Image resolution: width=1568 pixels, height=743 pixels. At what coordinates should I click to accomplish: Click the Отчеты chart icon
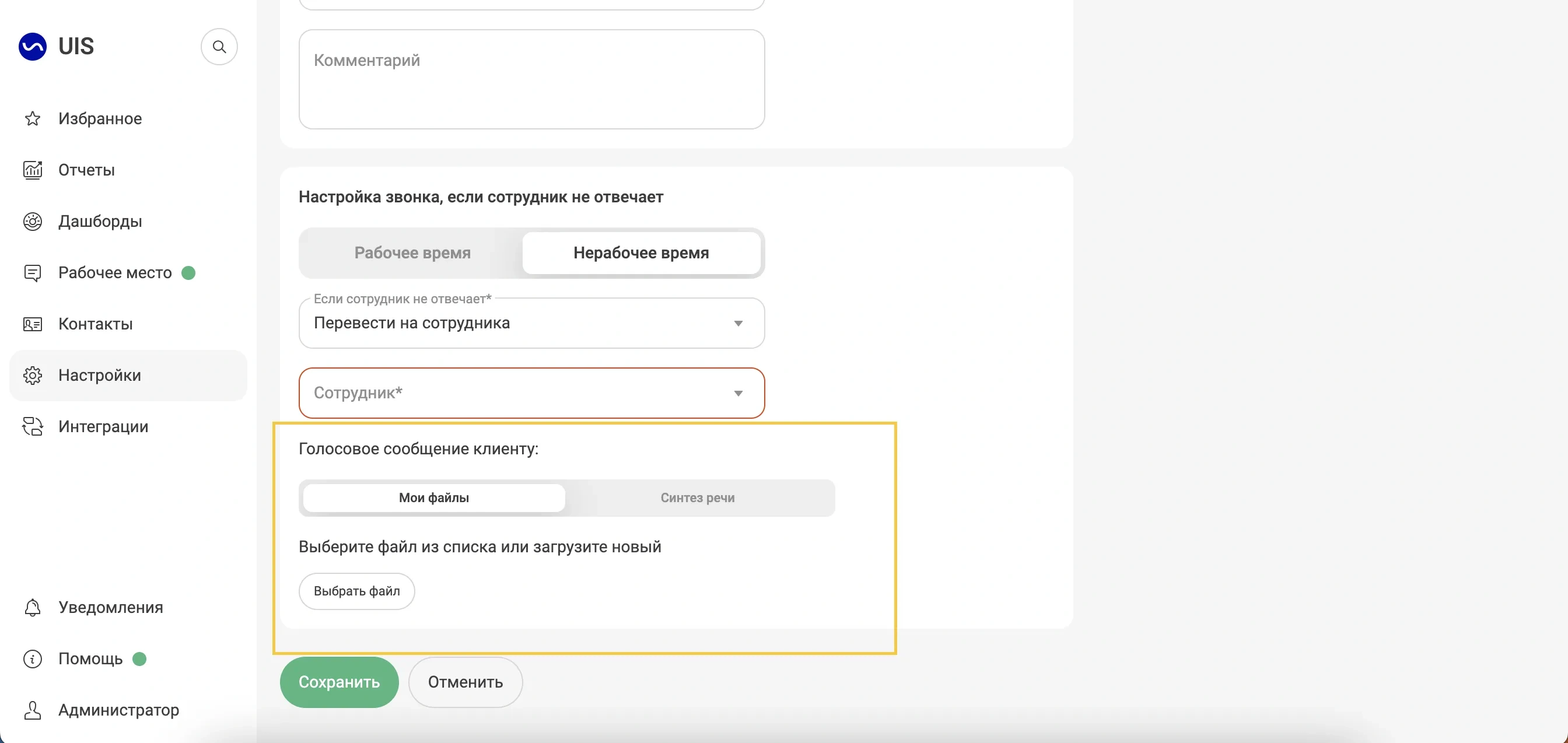[33, 170]
